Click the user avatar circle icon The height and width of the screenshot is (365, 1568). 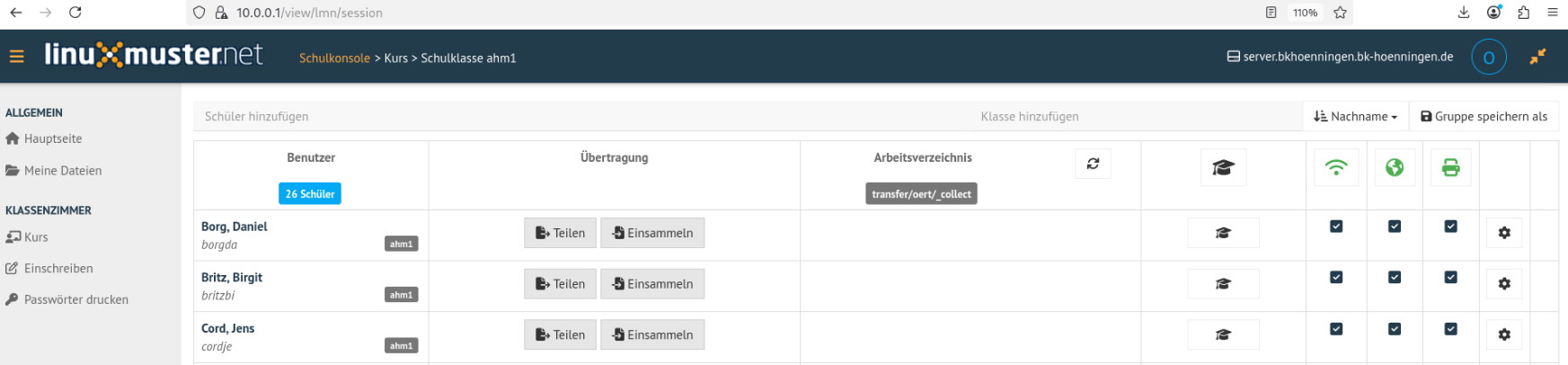1488,57
